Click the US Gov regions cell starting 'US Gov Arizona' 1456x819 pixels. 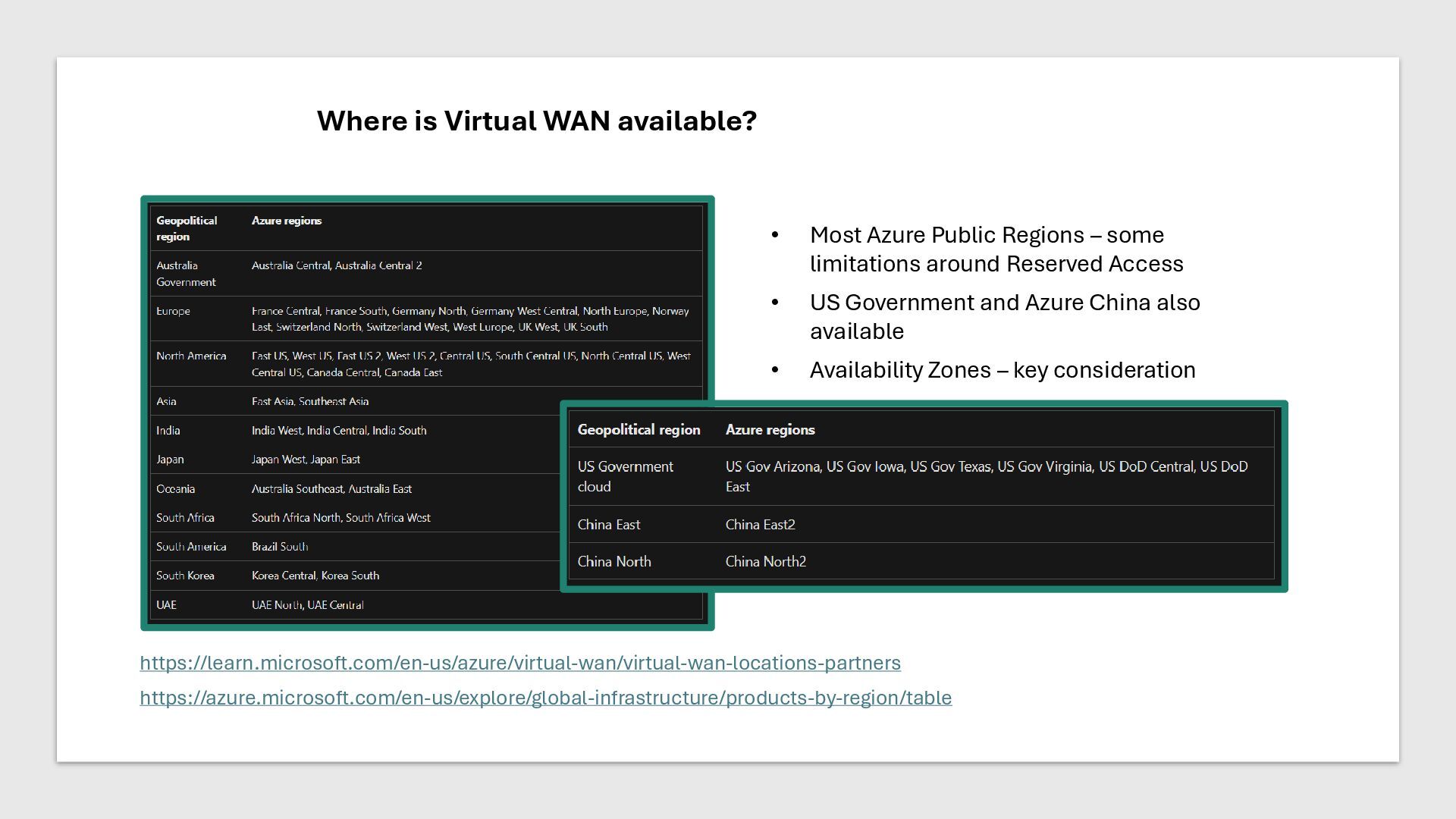click(x=987, y=476)
